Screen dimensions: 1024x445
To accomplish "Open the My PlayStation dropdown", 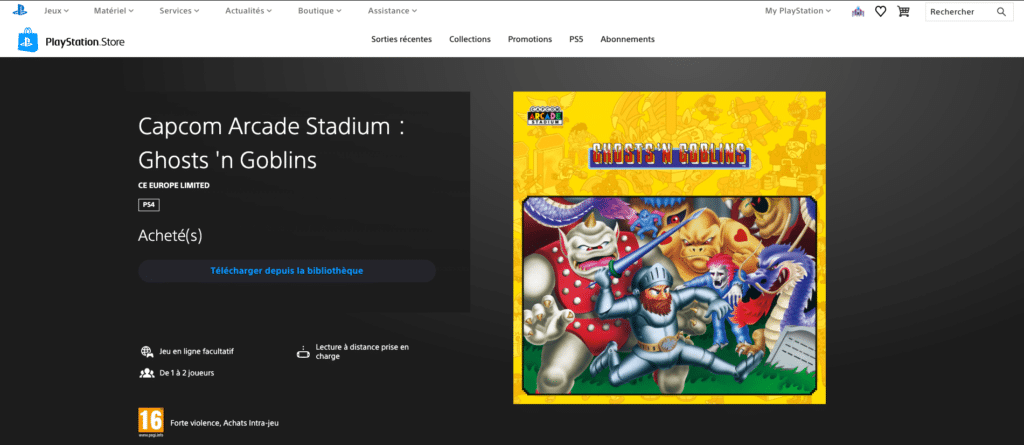I will (x=799, y=11).
